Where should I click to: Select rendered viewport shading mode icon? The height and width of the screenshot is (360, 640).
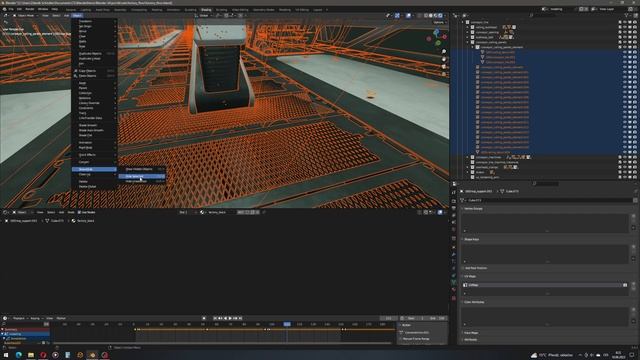click(440, 16)
